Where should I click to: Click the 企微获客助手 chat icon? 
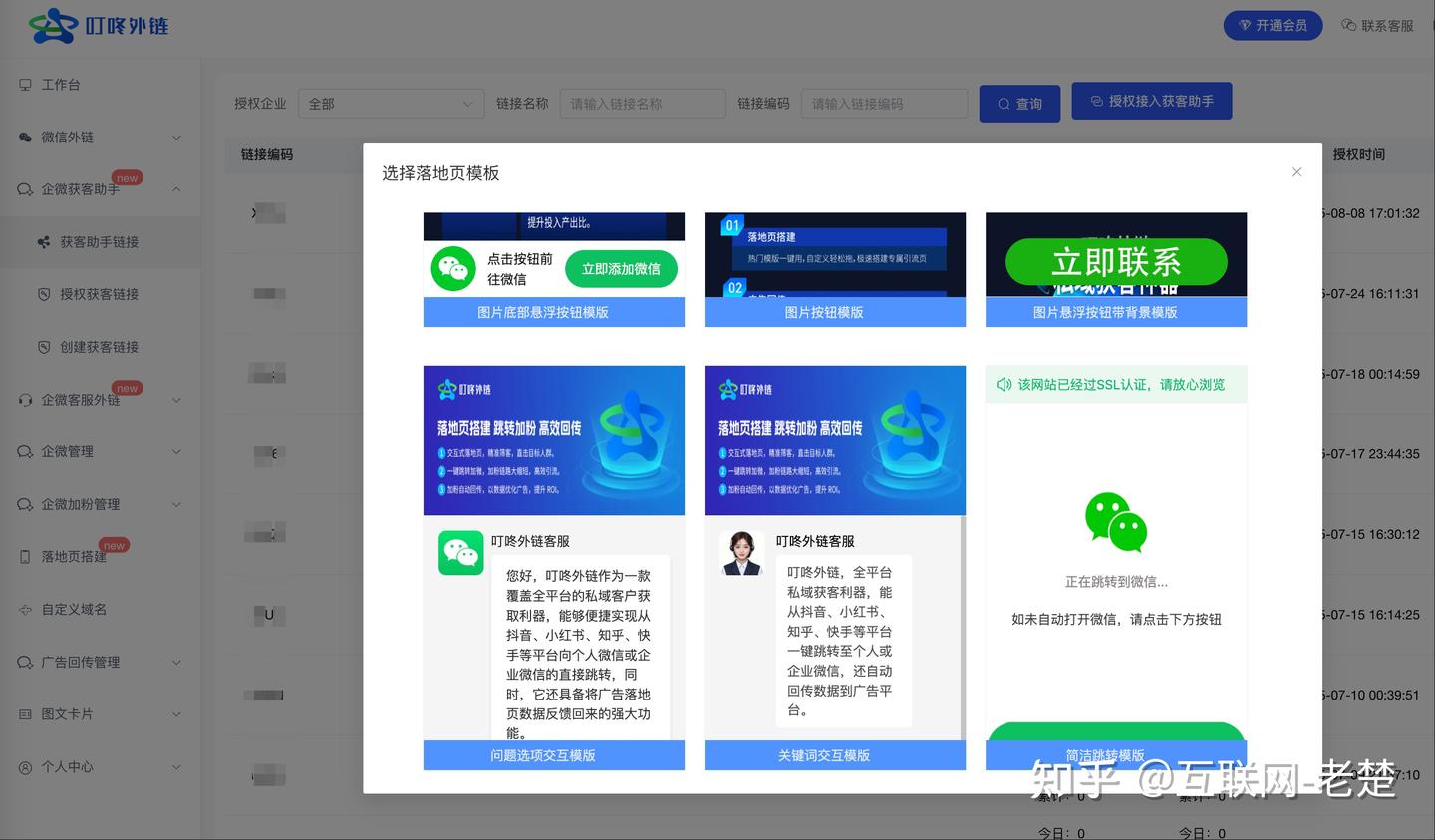click(25, 189)
